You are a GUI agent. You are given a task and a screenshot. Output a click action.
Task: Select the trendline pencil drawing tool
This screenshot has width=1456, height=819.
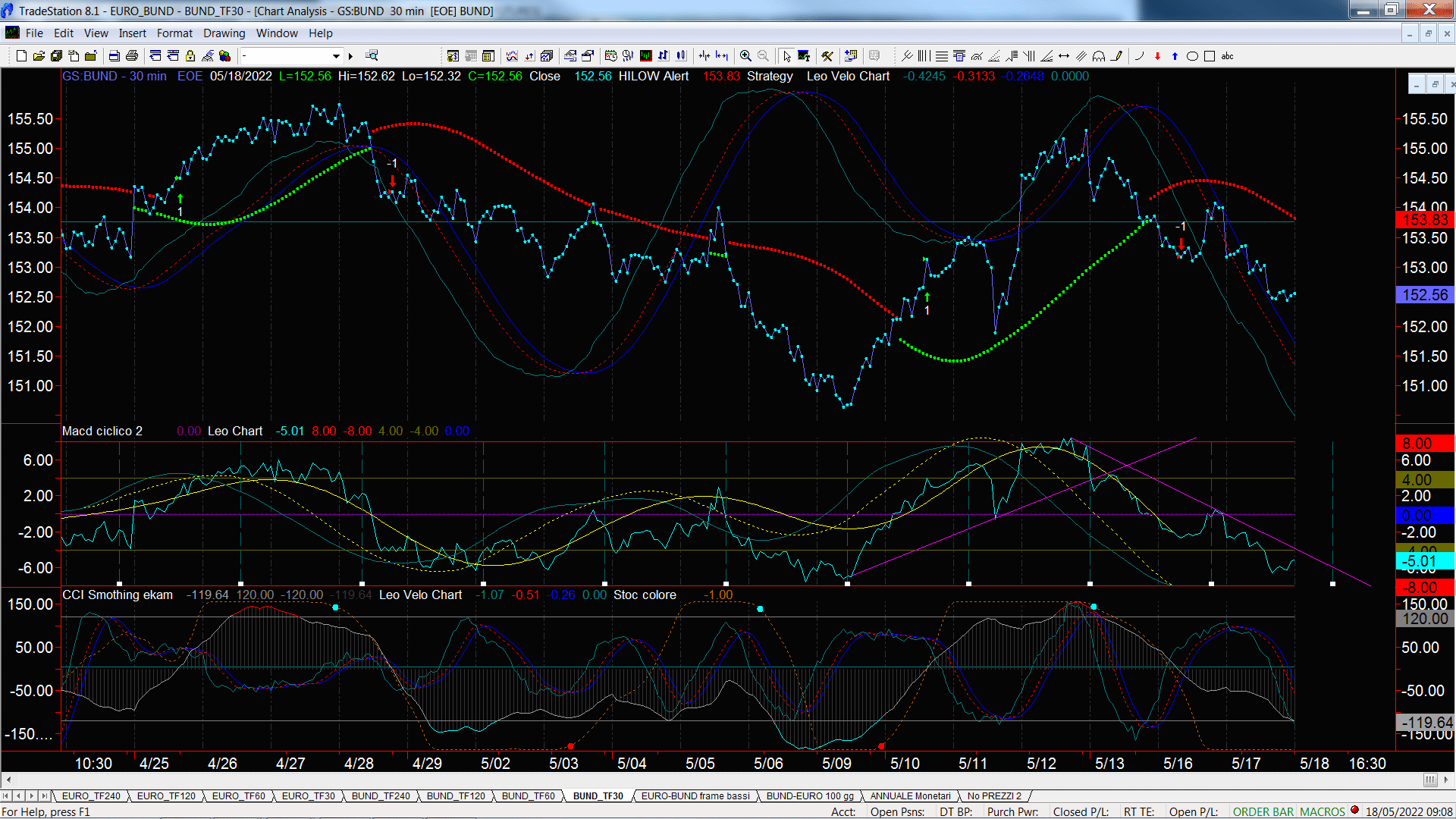click(x=1116, y=55)
